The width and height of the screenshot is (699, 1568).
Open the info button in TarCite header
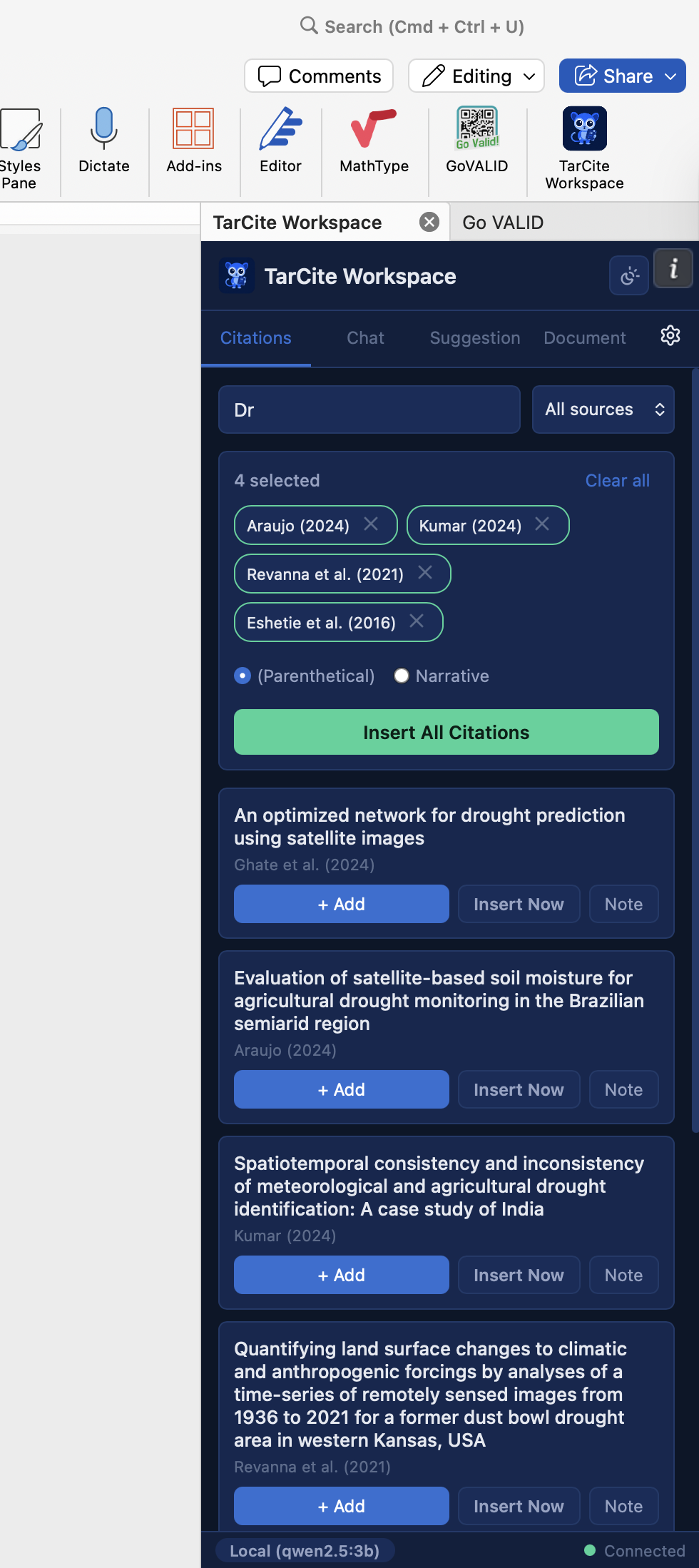(673, 269)
